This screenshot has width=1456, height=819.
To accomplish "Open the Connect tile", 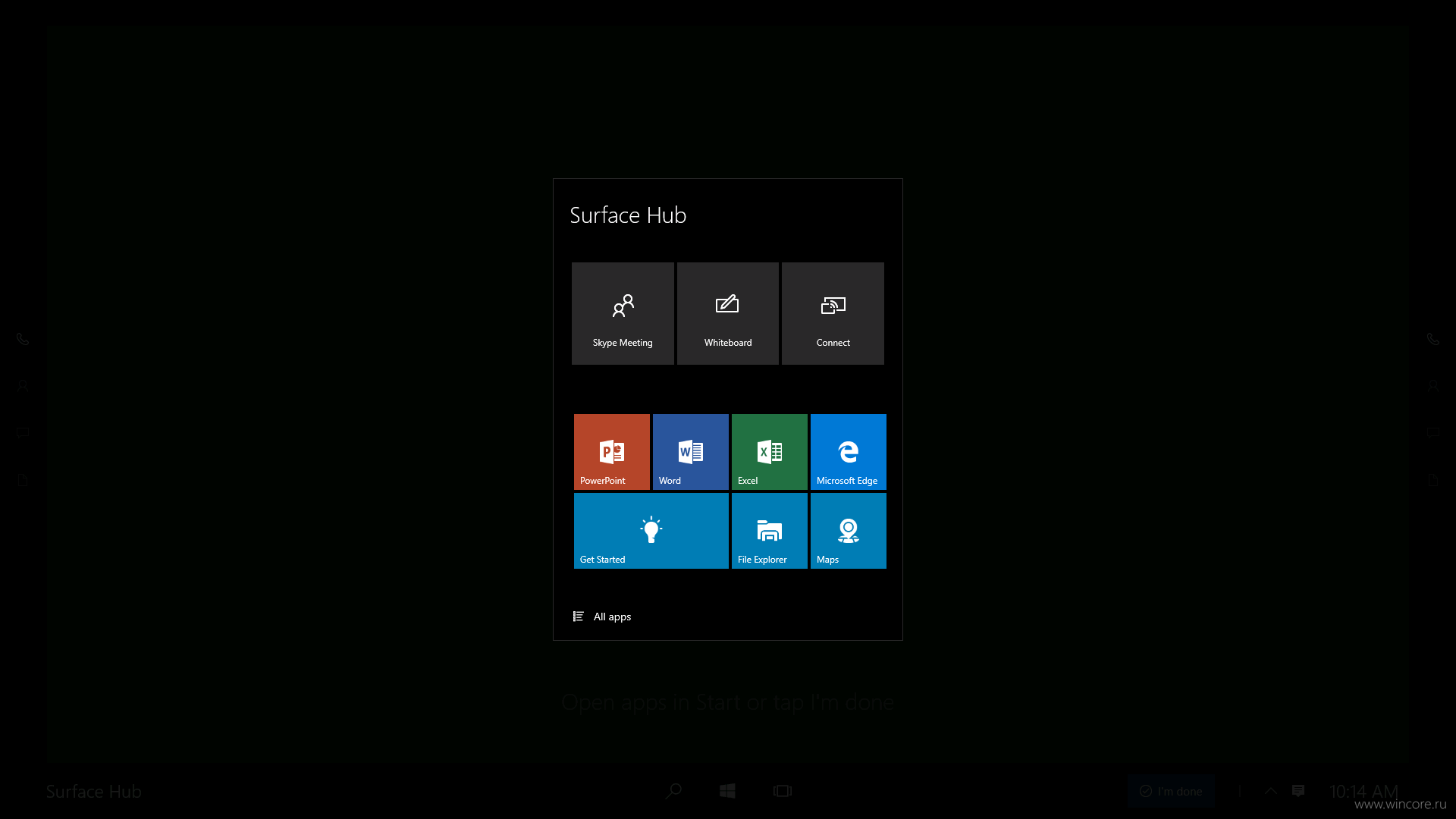I will [x=833, y=313].
